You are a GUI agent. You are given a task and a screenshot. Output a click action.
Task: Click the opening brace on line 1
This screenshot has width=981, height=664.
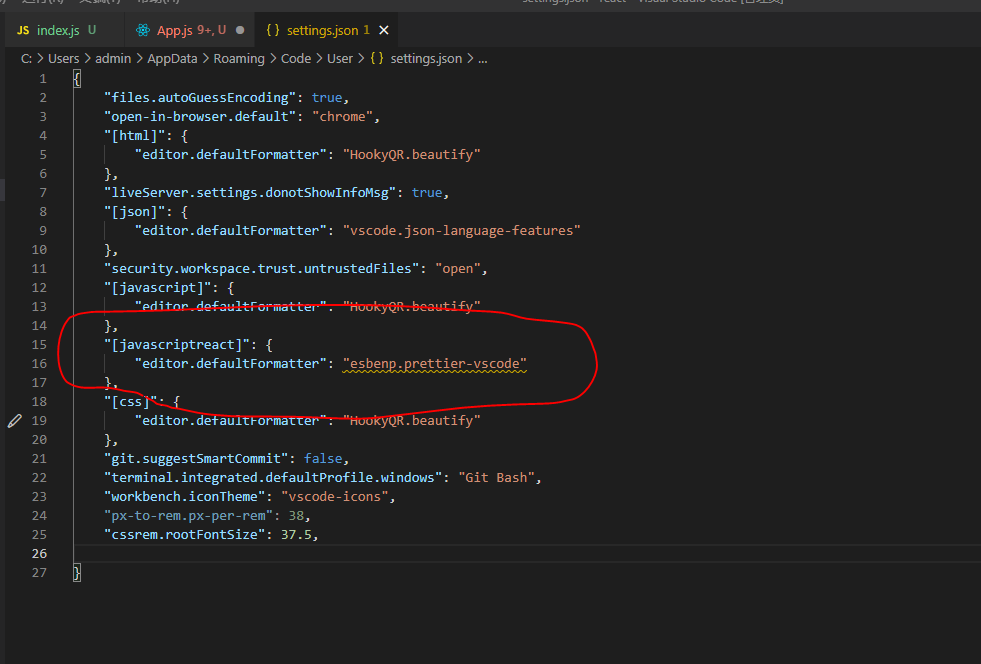[x=77, y=79]
